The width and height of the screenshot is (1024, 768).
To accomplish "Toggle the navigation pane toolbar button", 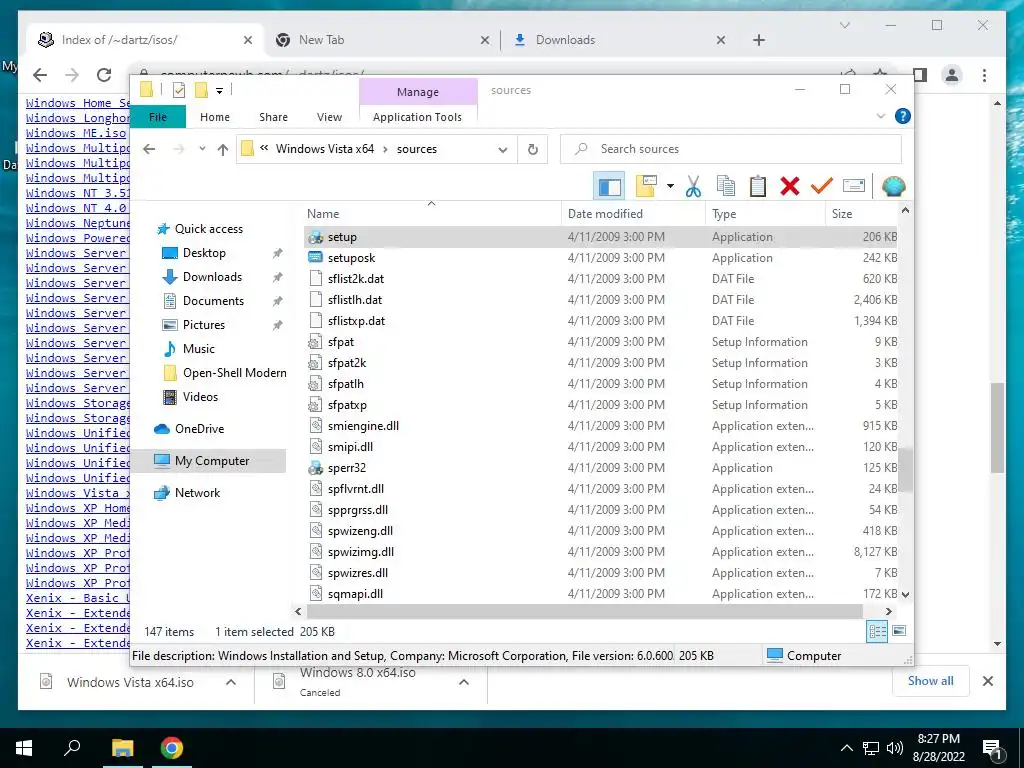I will tap(609, 187).
